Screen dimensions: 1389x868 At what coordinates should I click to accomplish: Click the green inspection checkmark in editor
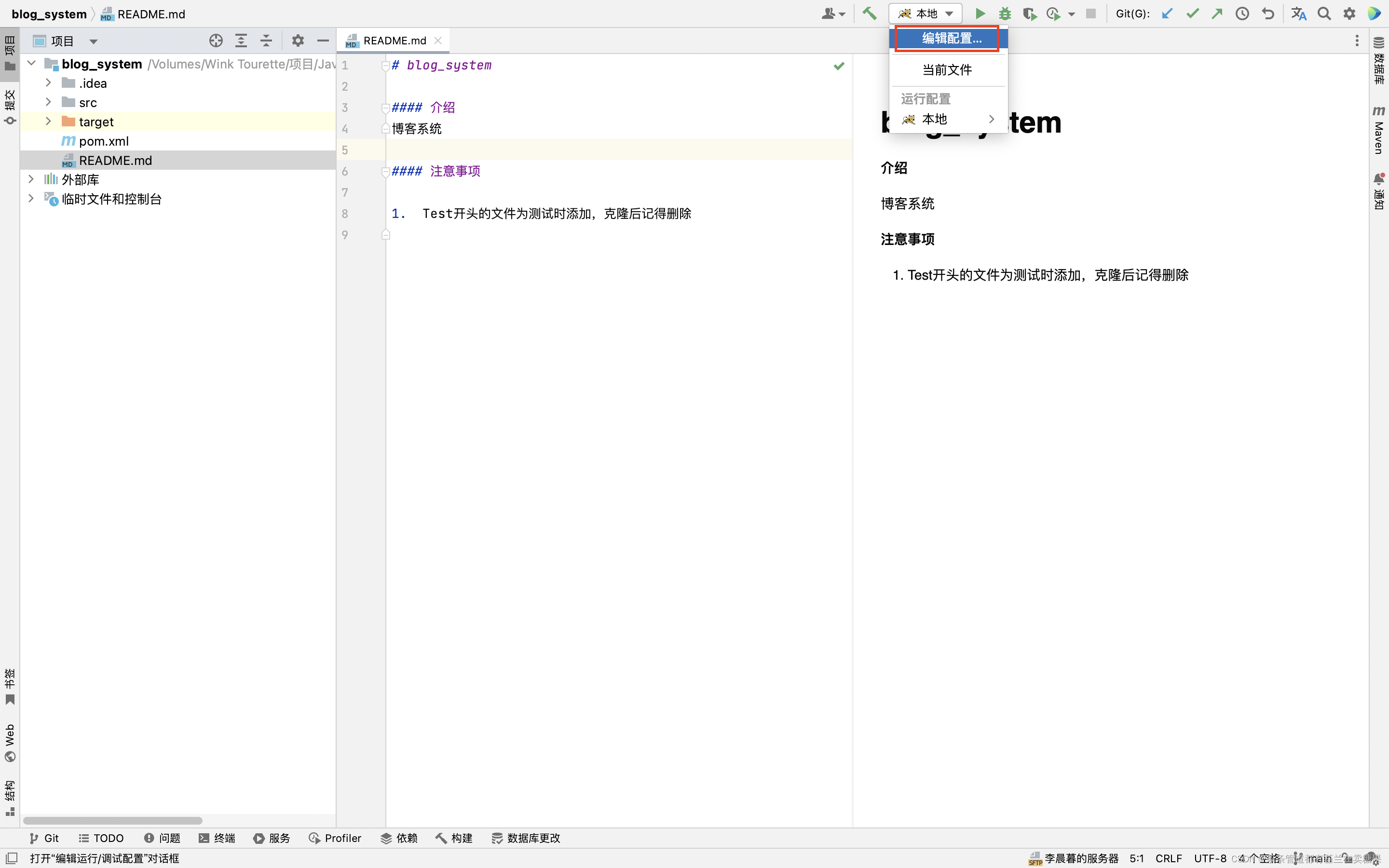(x=839, y=66)
